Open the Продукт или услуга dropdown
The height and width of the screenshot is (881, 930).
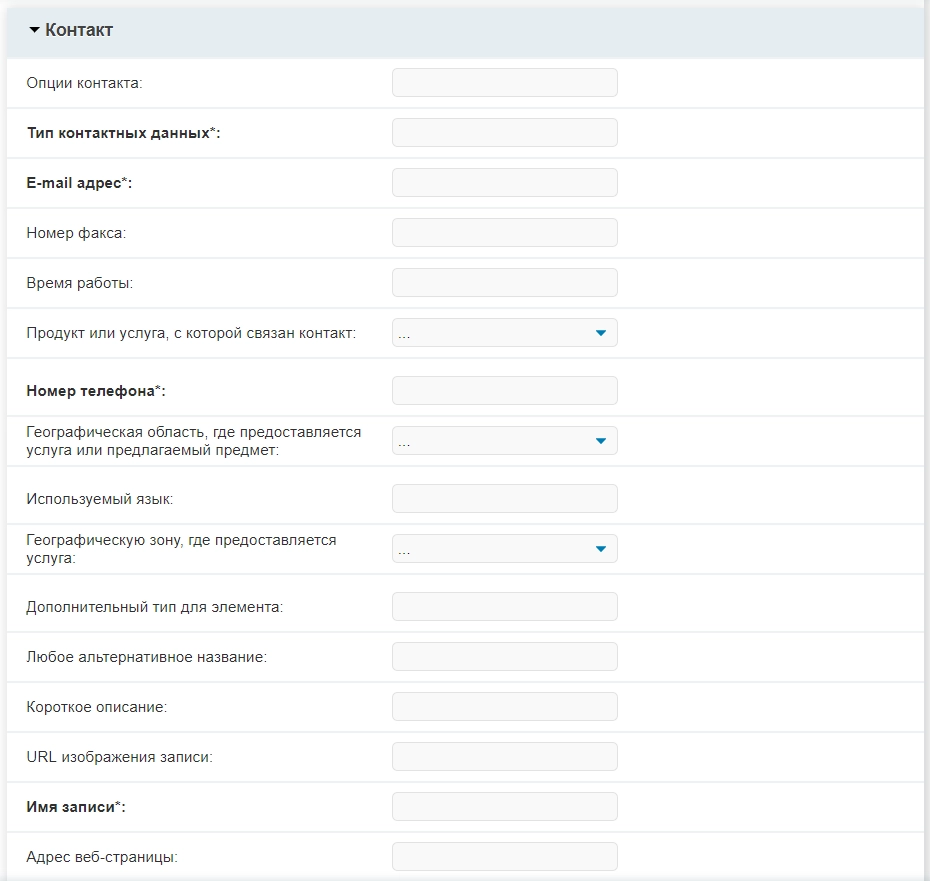(x=505, y=333)
